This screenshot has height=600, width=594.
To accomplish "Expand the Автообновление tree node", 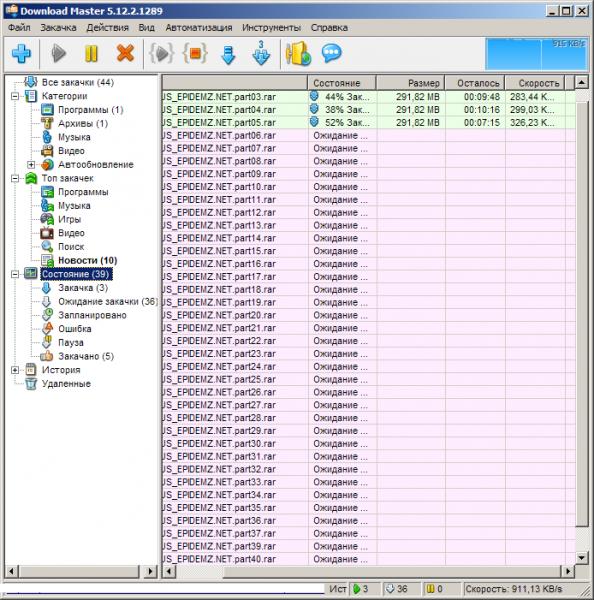I will click(31, 165).
